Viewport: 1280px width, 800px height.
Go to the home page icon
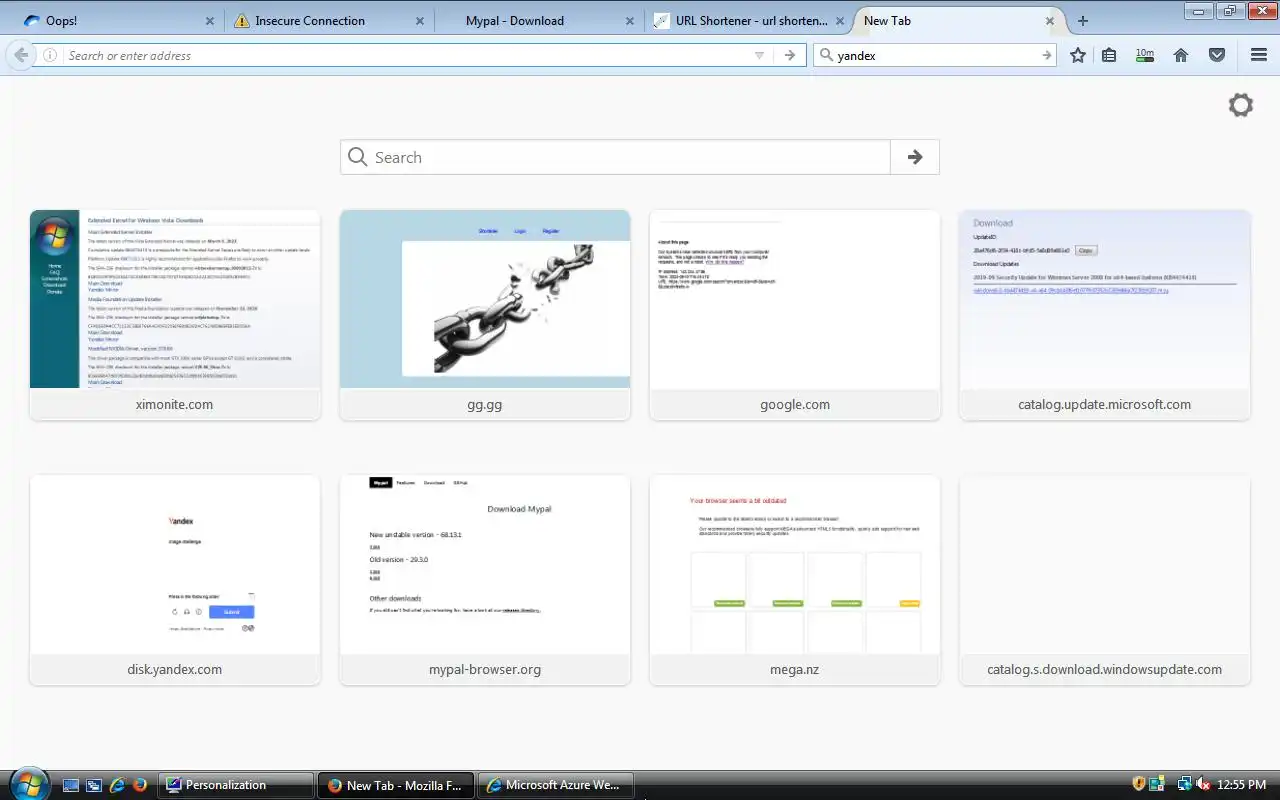click(x=1181, y=56)
